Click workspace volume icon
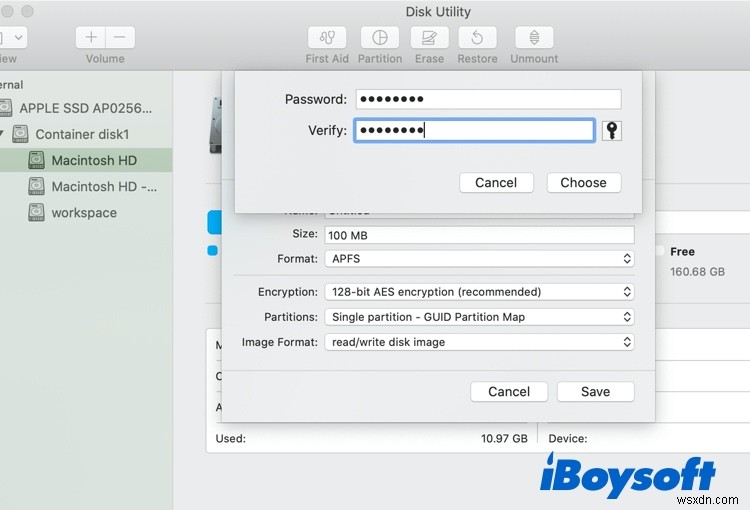Screen dimensions: 750x510 36,212
